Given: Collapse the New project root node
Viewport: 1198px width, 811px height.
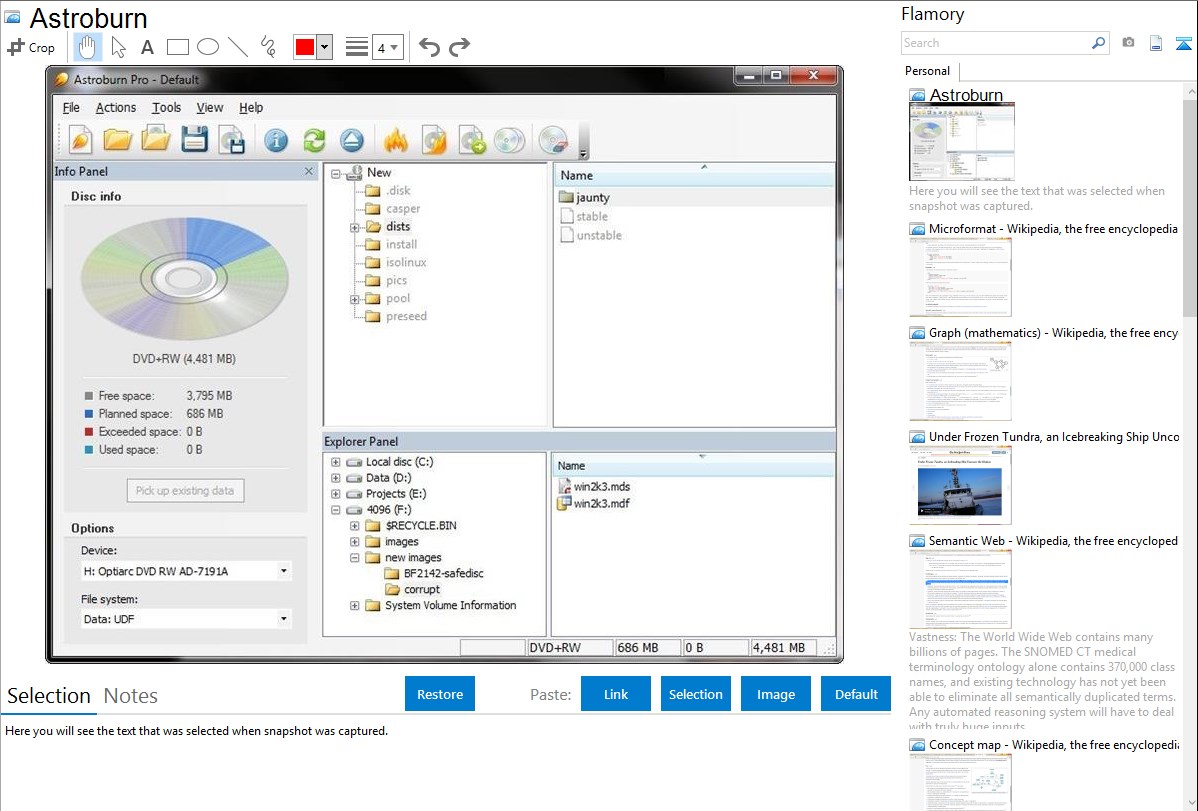Looking at the screenshot, I should pos(335,174).
